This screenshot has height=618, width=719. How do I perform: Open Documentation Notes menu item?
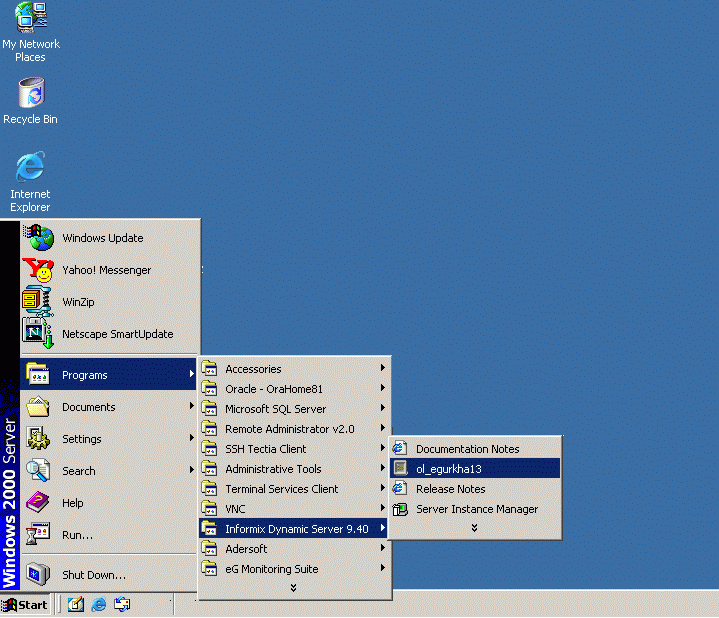pyautogui.click(x=475, y=448)
